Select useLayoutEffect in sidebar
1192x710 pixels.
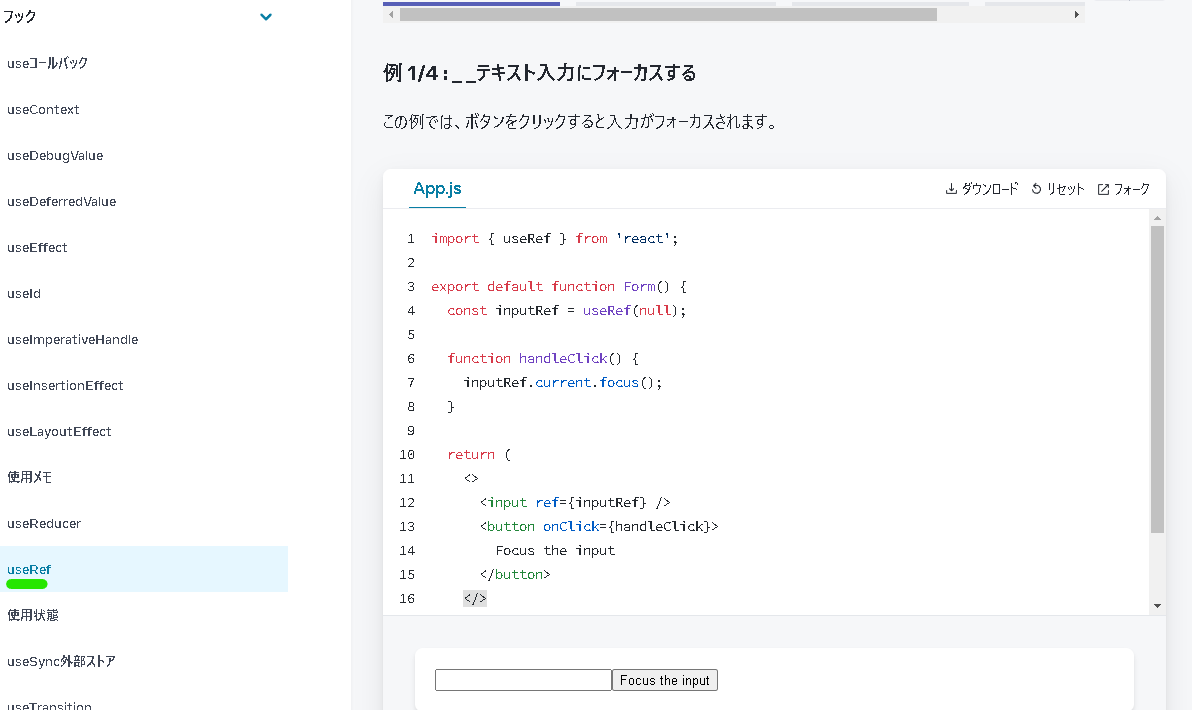[x=59, y=432]
